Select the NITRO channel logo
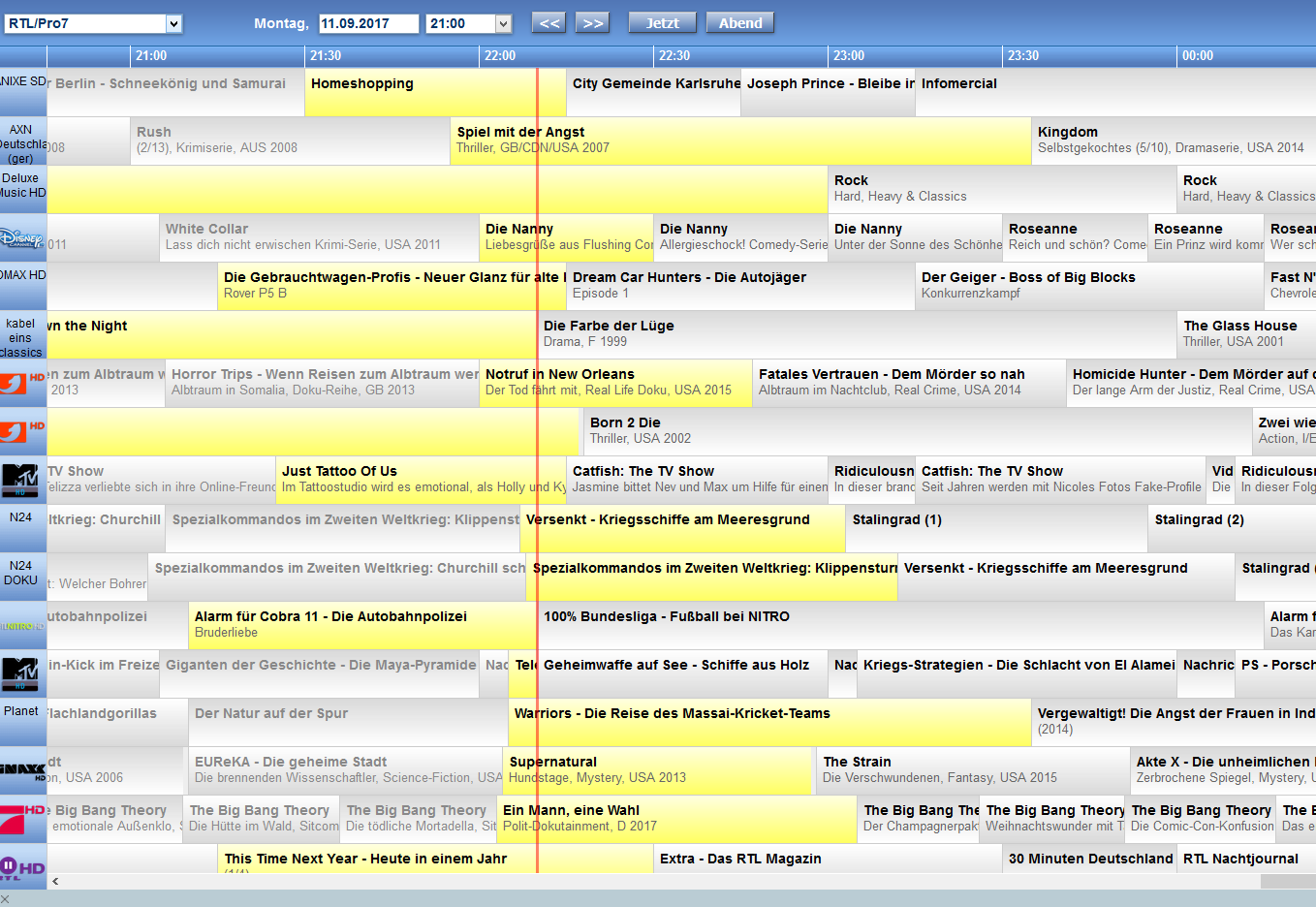Viewport: 1316px width, 907px height. [x=23, y=625]
